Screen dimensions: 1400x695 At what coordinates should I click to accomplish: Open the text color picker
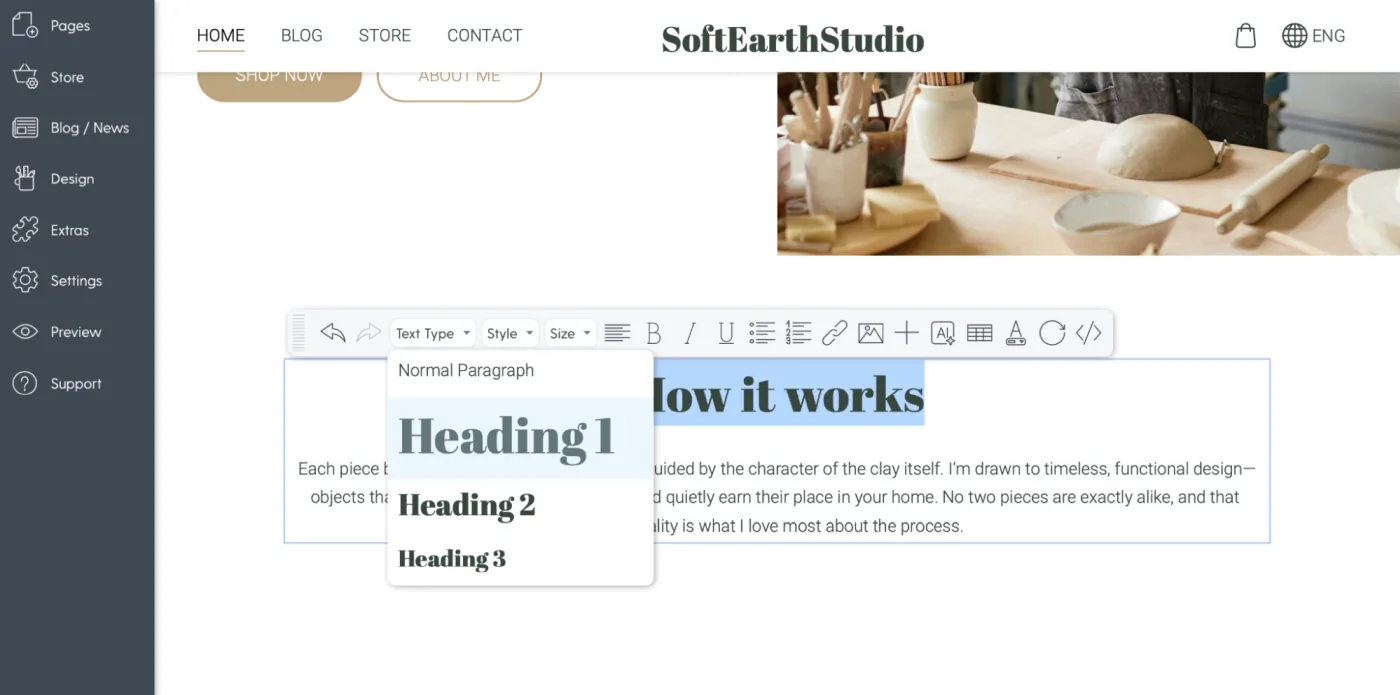tap(1015, 332)
